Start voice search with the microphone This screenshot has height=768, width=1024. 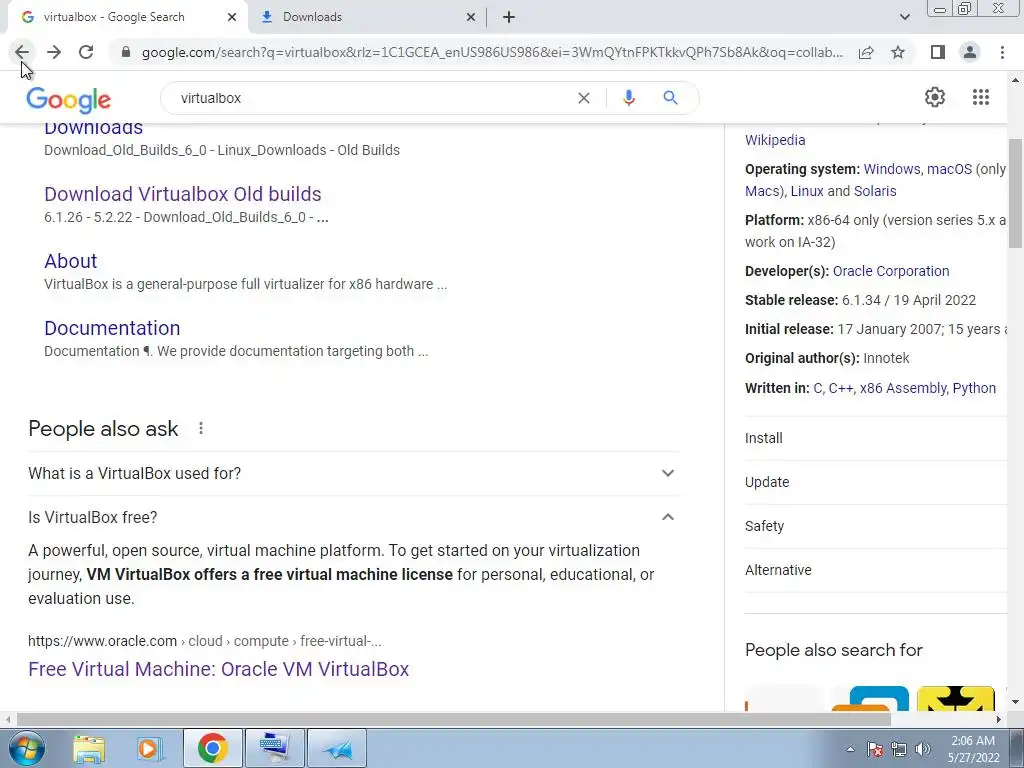point(628,98)
